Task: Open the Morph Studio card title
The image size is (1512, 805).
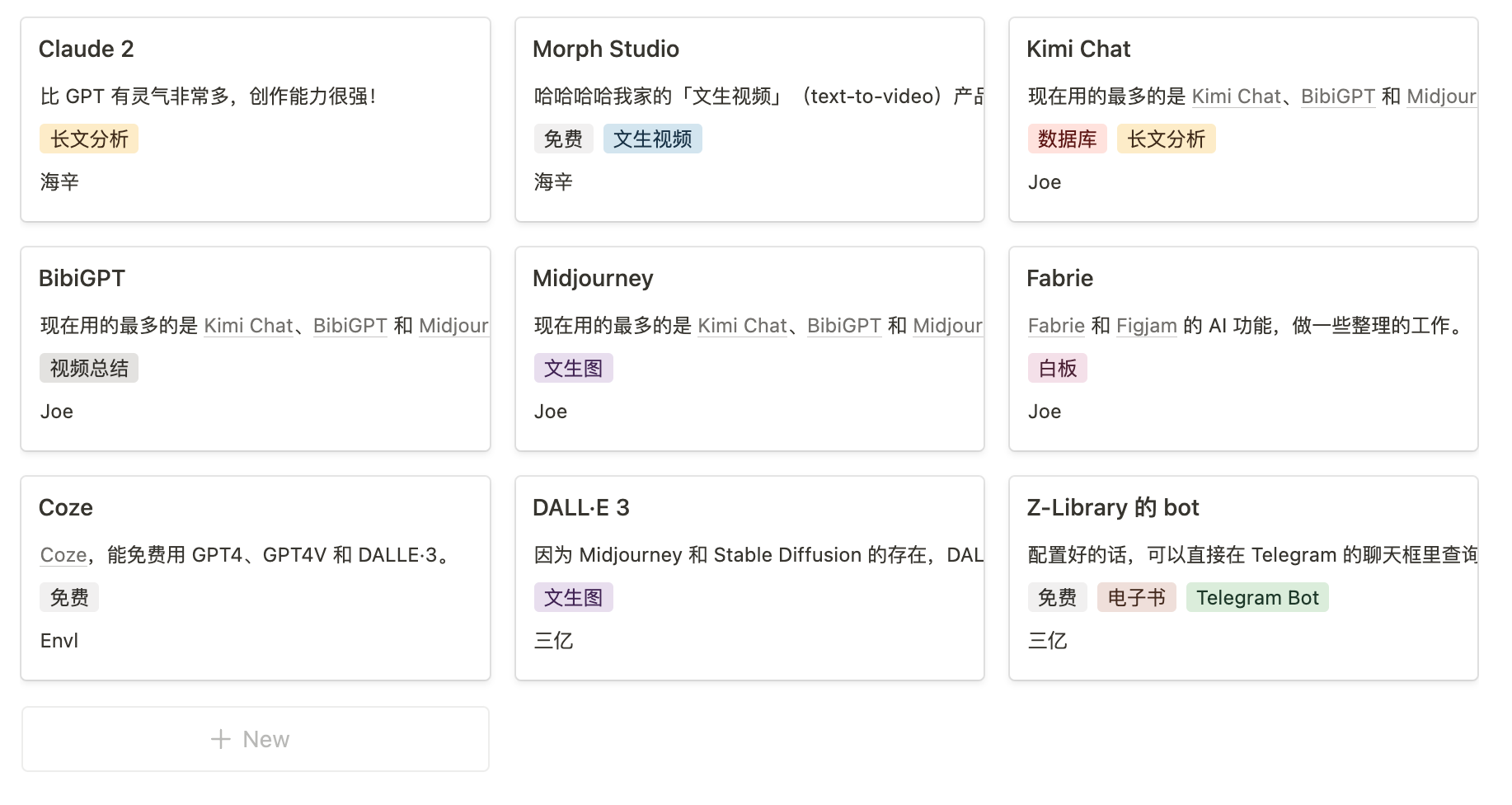Action: click(606, 49)
